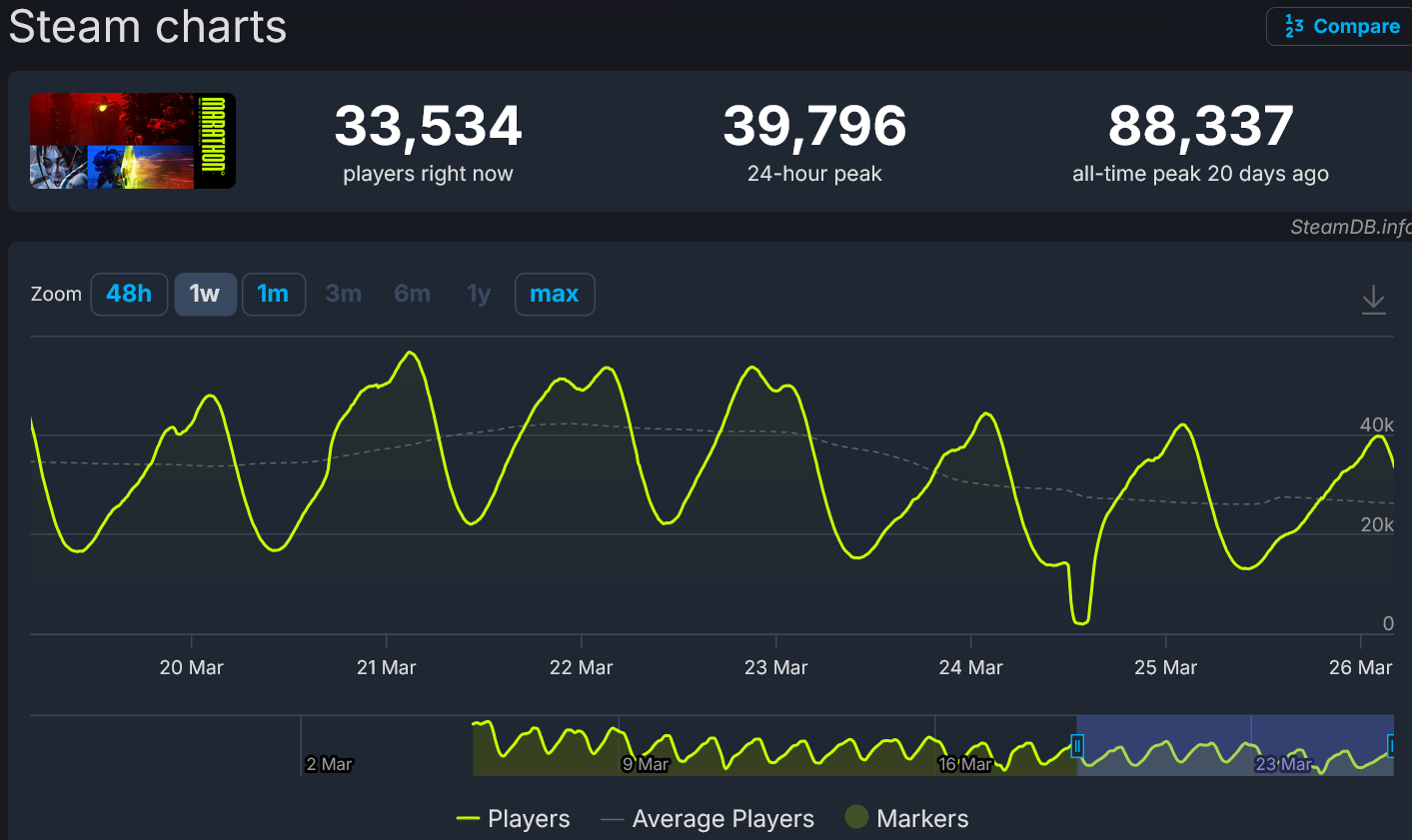The height and width of the screenshot is (840, 1412).
Task: Toggle the Average Players legend entry
Action: 707,818
